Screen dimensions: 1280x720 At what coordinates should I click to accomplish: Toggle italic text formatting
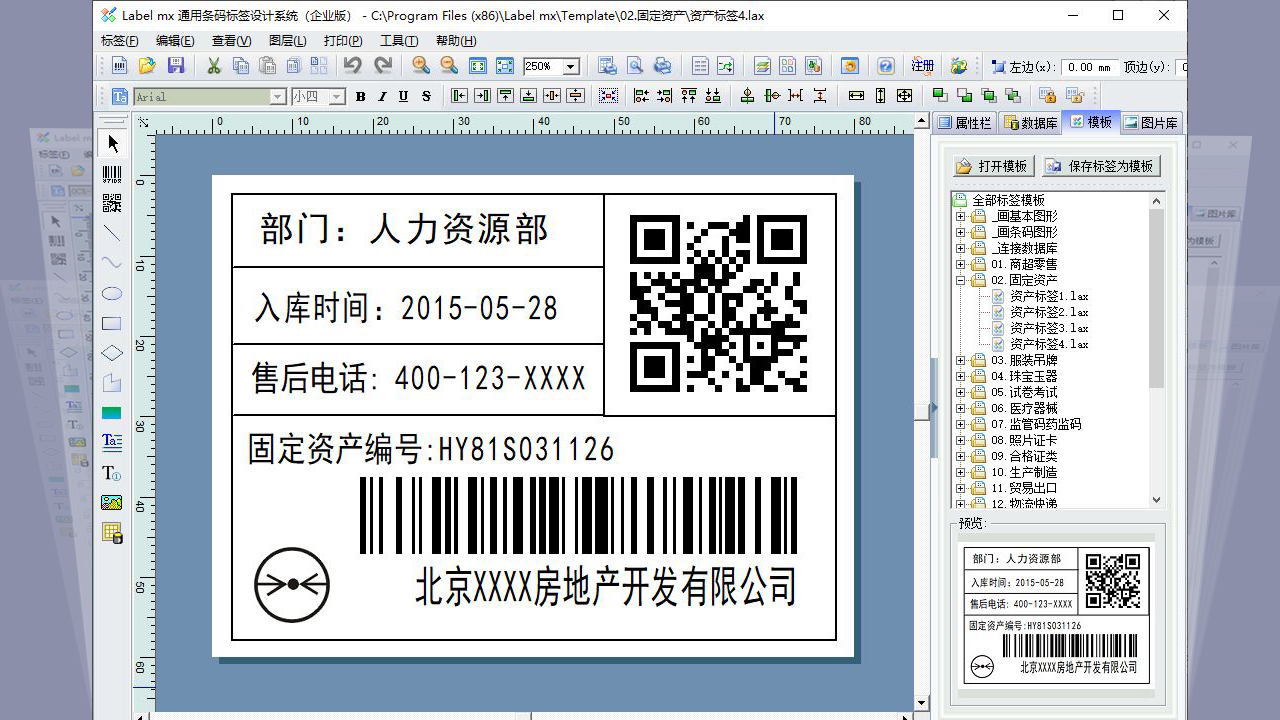(x=382, y=96)
